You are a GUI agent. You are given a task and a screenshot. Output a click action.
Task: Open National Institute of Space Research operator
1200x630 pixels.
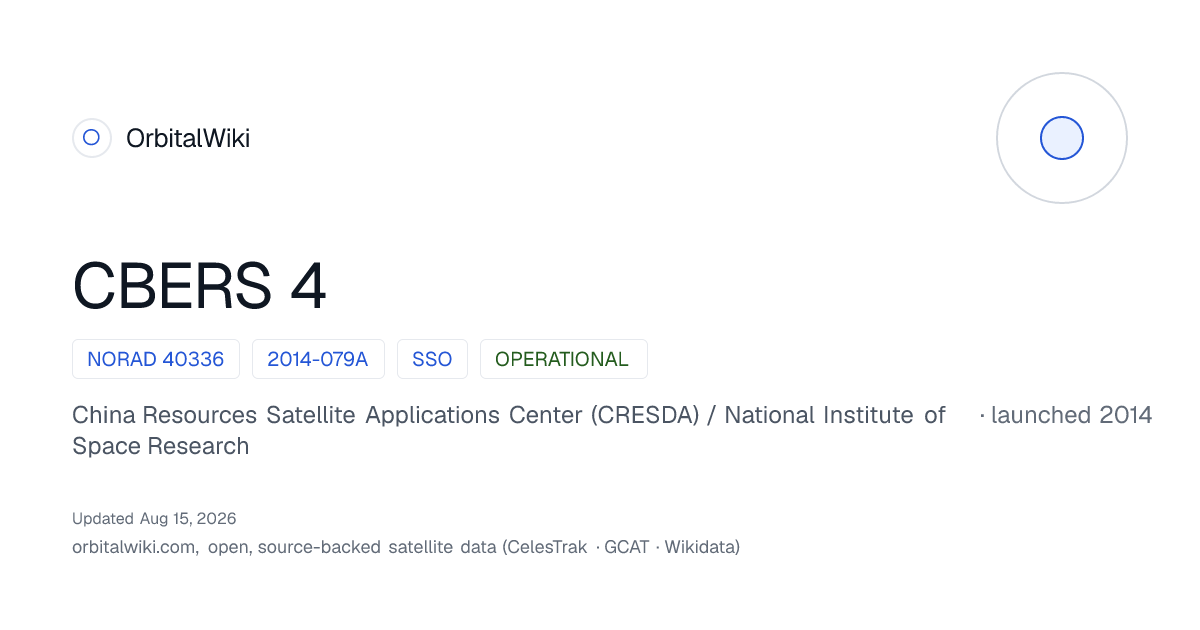[508, 430]
